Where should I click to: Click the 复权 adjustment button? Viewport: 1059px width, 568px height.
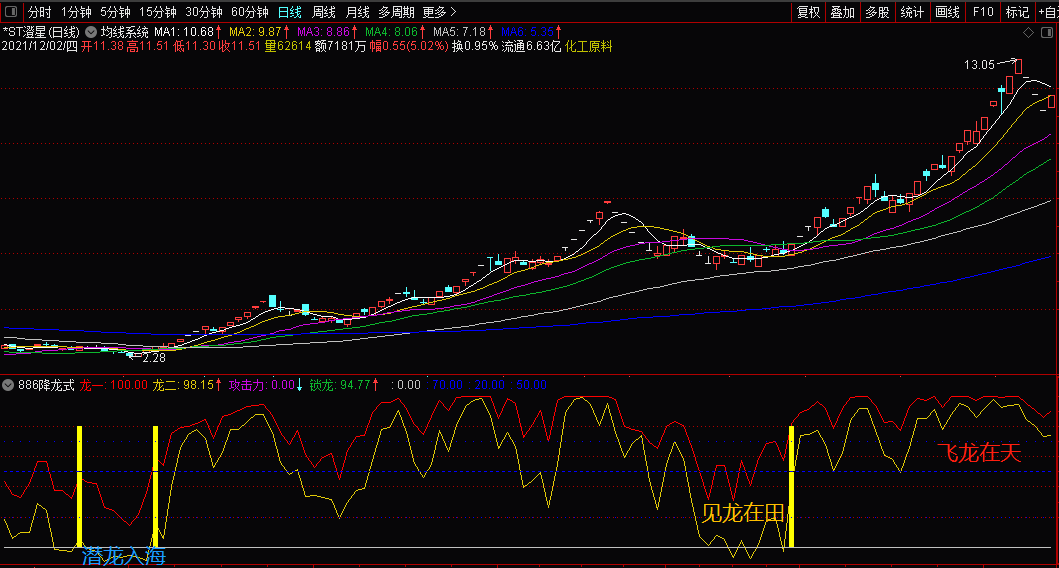(x=808, y=12)
